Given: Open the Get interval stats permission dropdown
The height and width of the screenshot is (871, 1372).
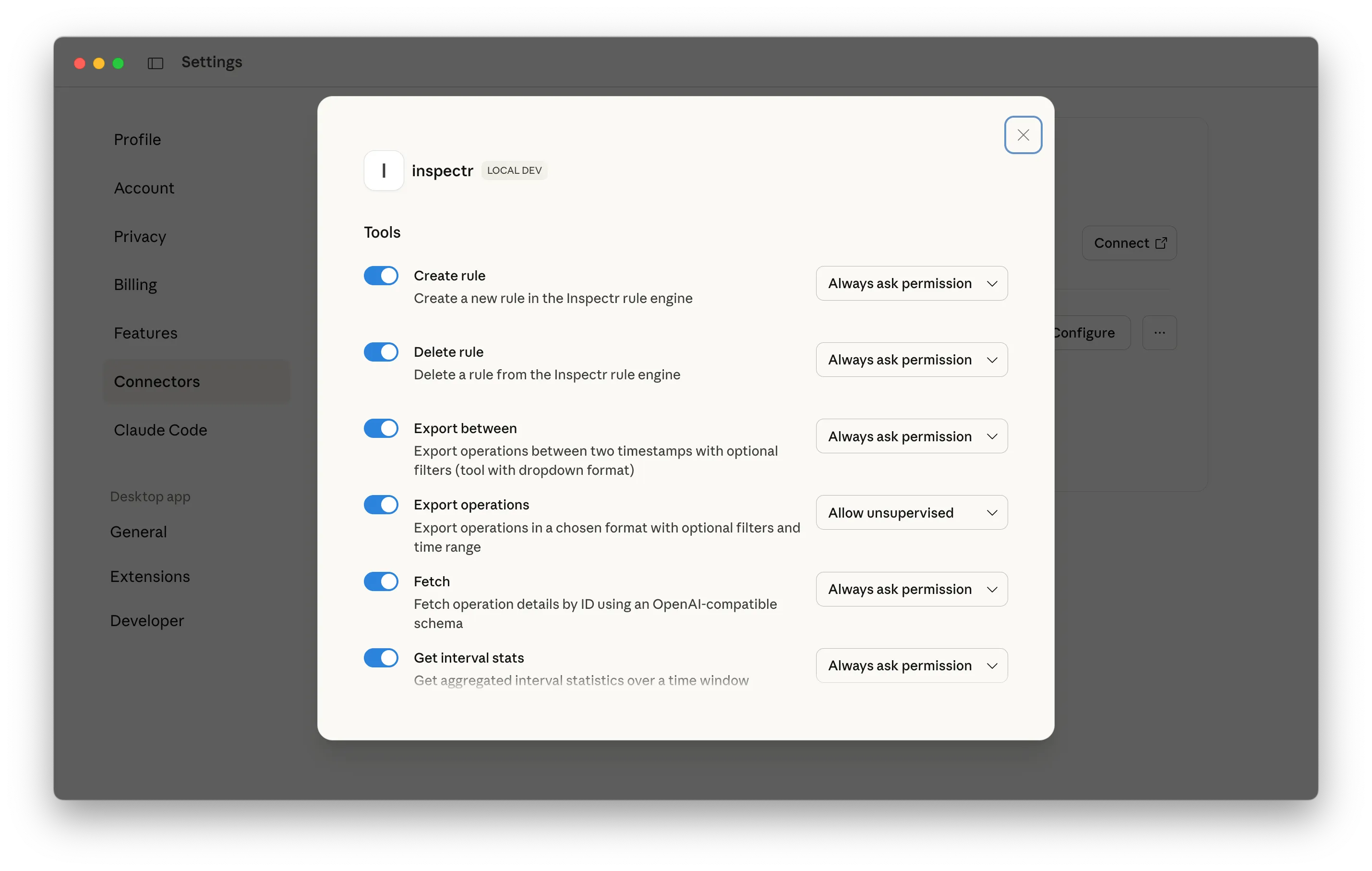Looking at the screenshot, I should tap(911, 665).
